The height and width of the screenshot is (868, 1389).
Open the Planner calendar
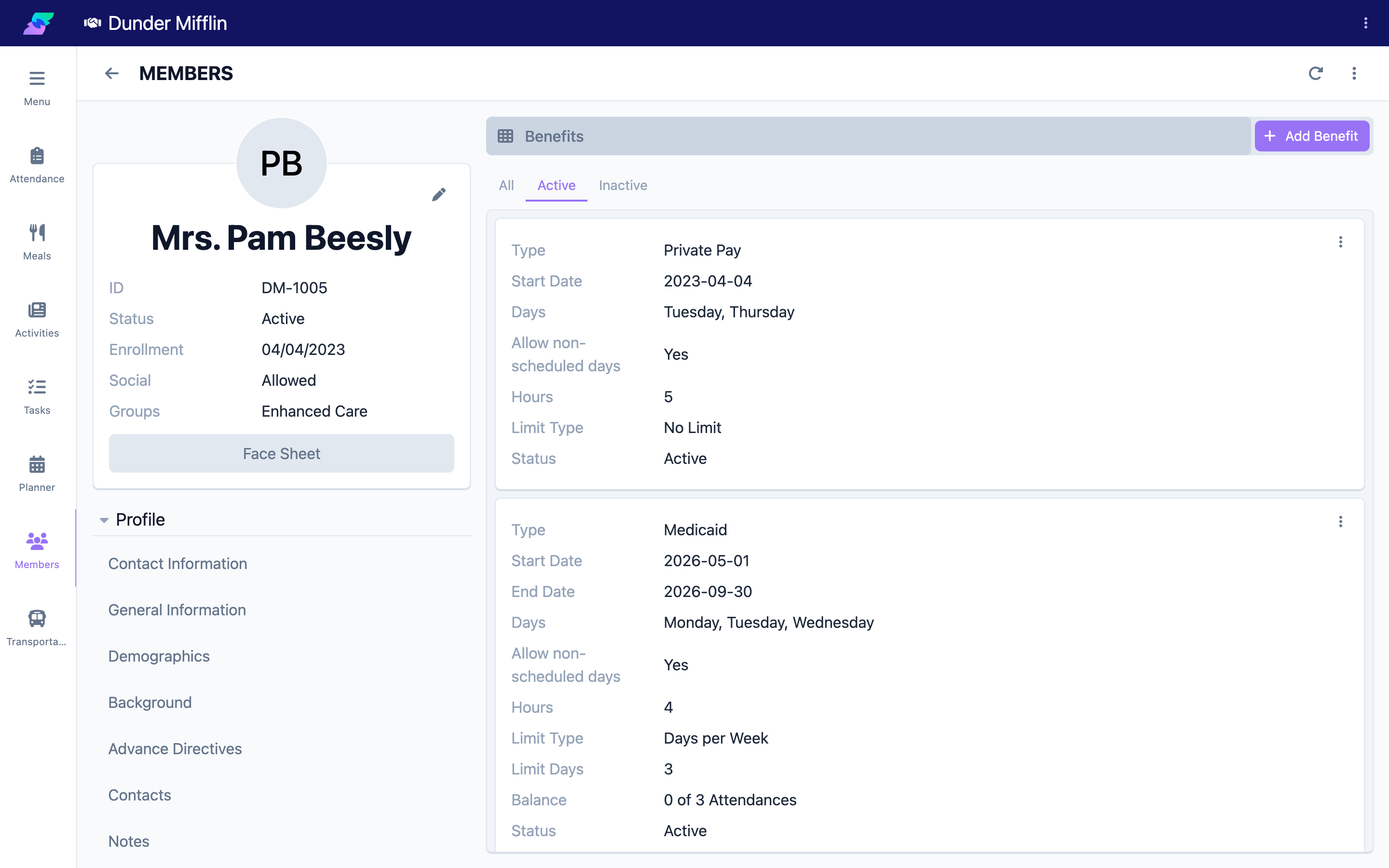(37, 474)
